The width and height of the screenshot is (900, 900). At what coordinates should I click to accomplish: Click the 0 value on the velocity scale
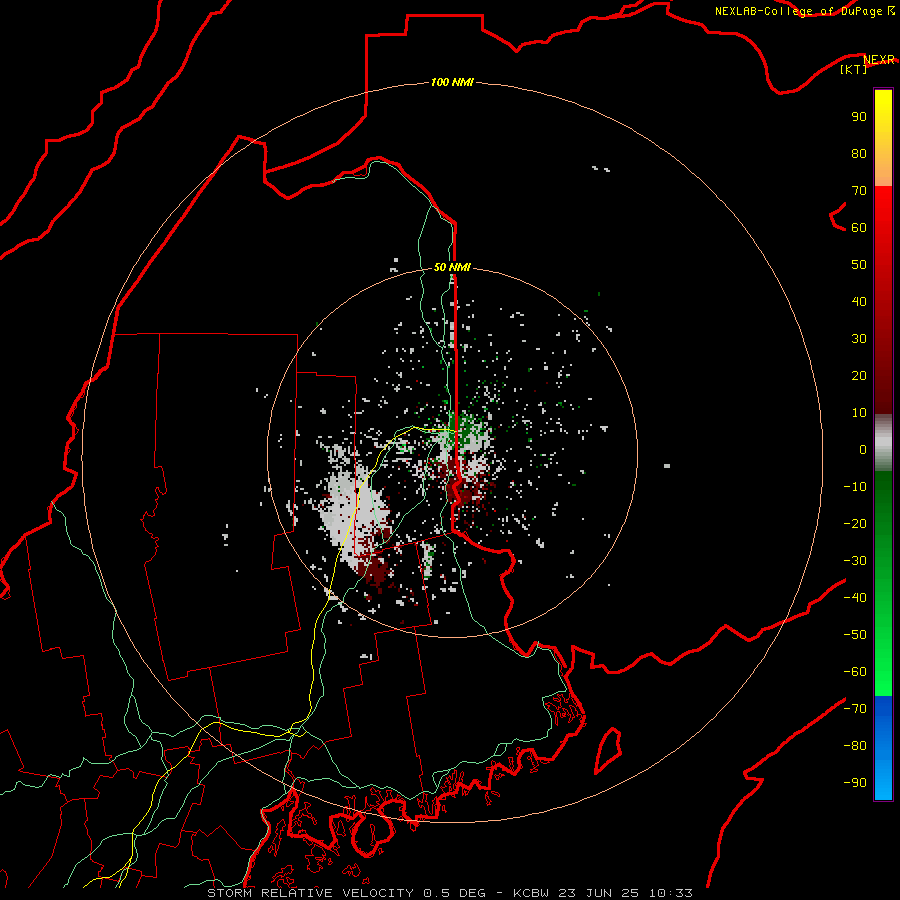(x=863, y=449)
